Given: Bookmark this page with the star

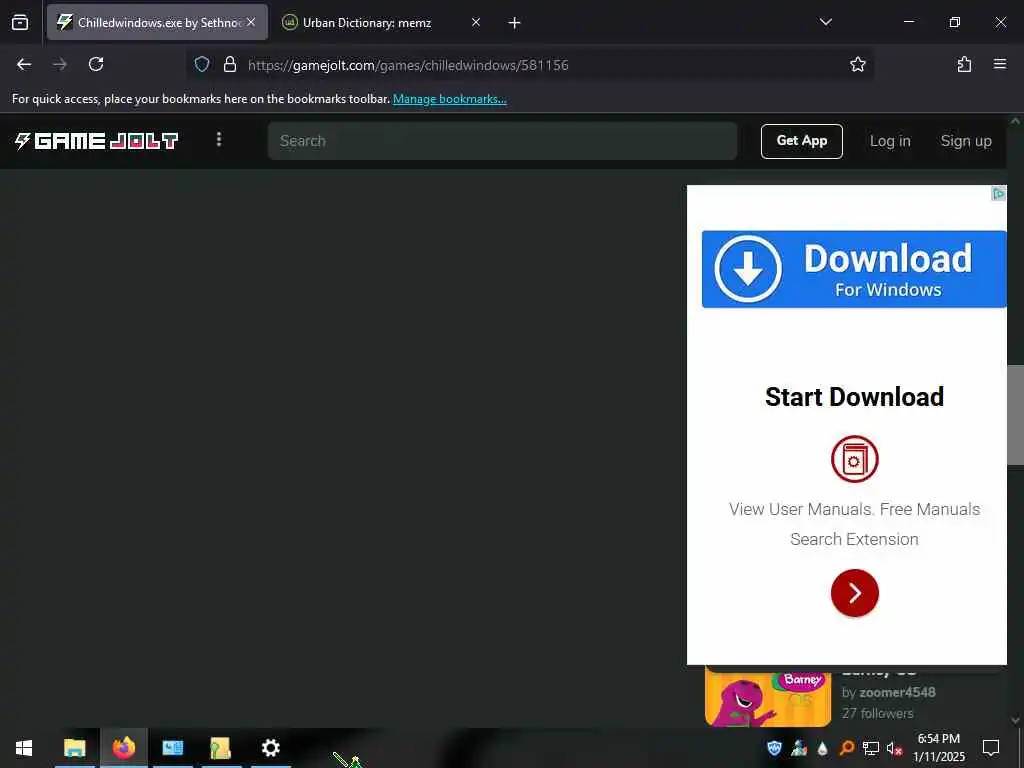Looking at the screenshot, I should (x=857, y=64).
